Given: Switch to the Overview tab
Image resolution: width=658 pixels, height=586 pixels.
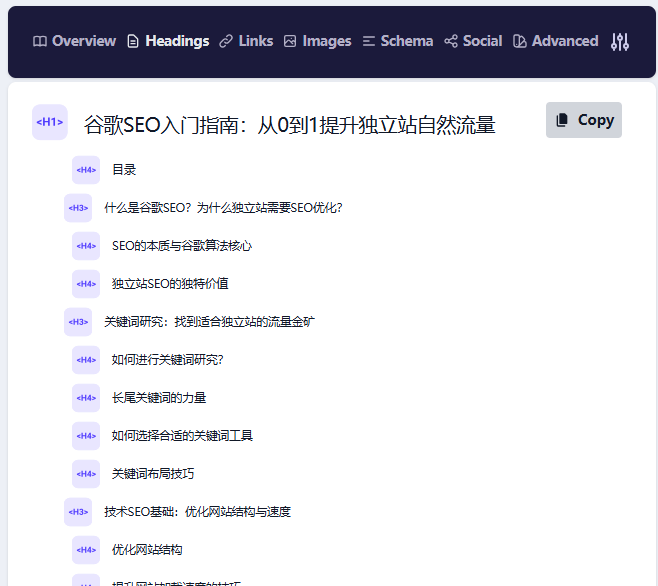Looking at the screenshot, I should point(75,41).
